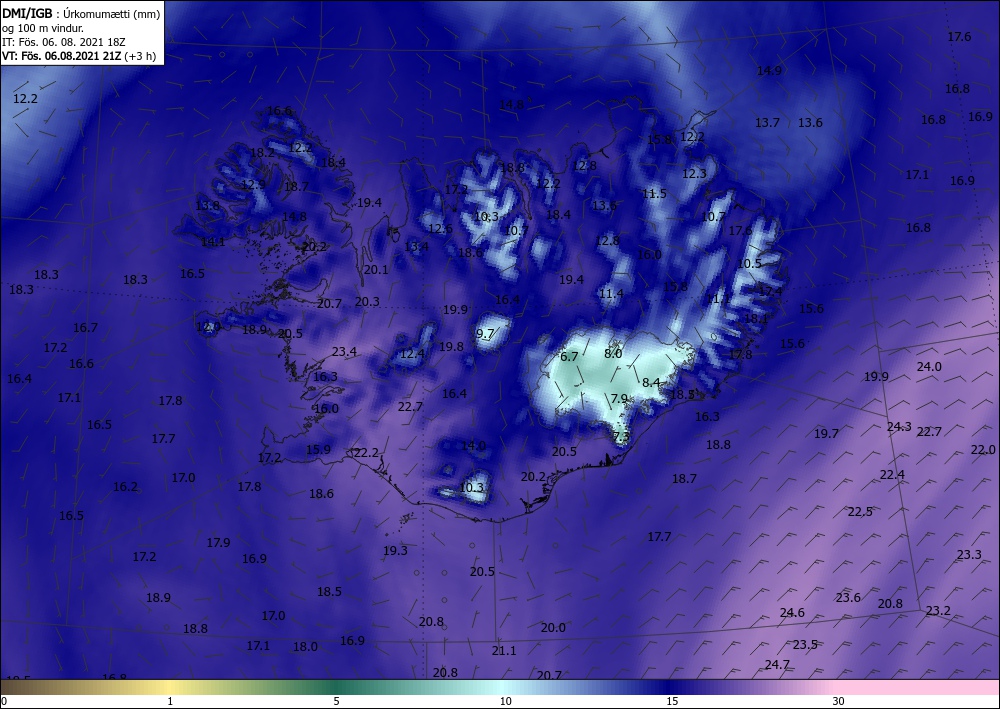Click the 24.0 value on the map
The width and height of the screenshot is (1000, 709).
(x=929, y=367)
